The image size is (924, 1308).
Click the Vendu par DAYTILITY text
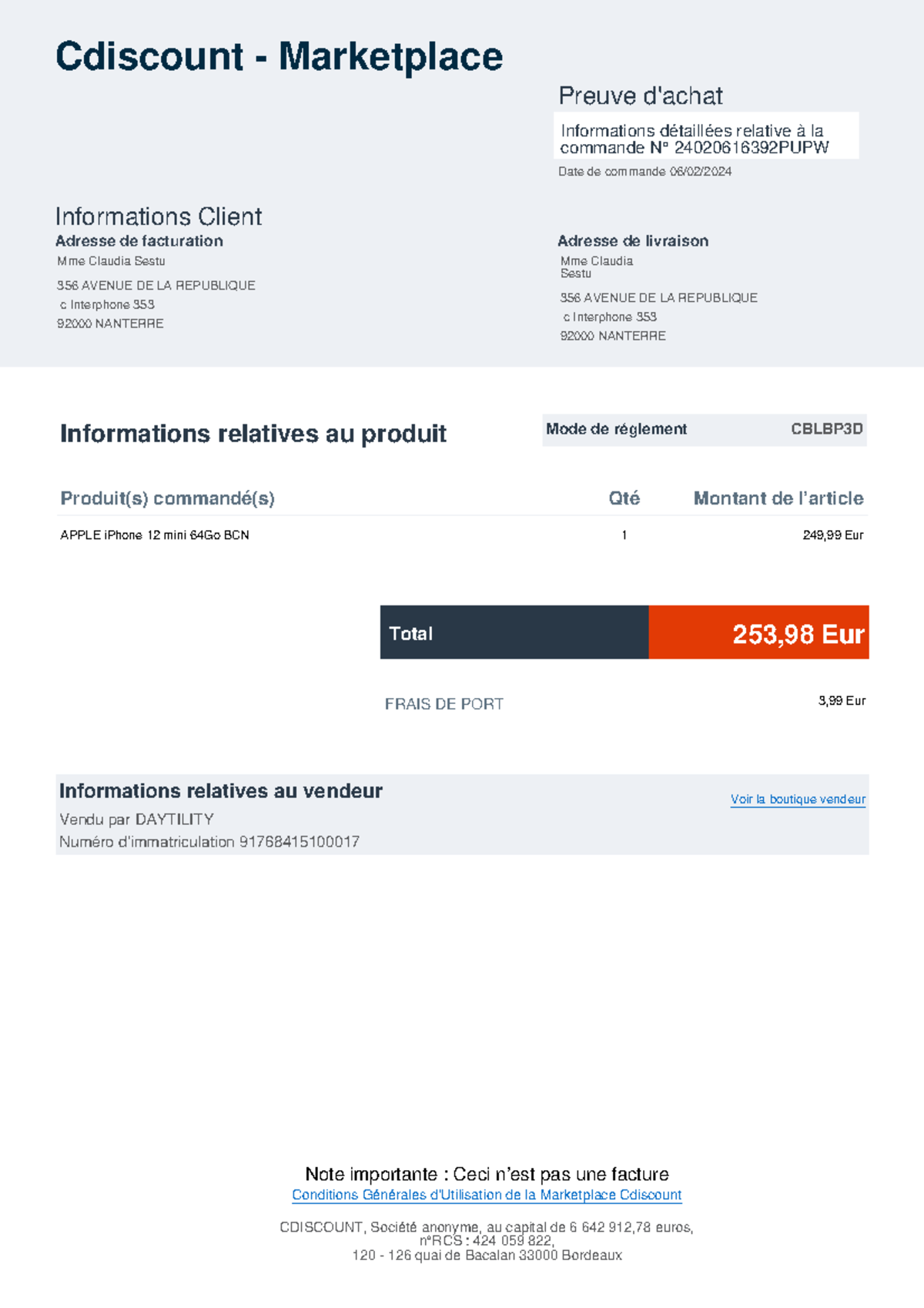coord(136,820)
